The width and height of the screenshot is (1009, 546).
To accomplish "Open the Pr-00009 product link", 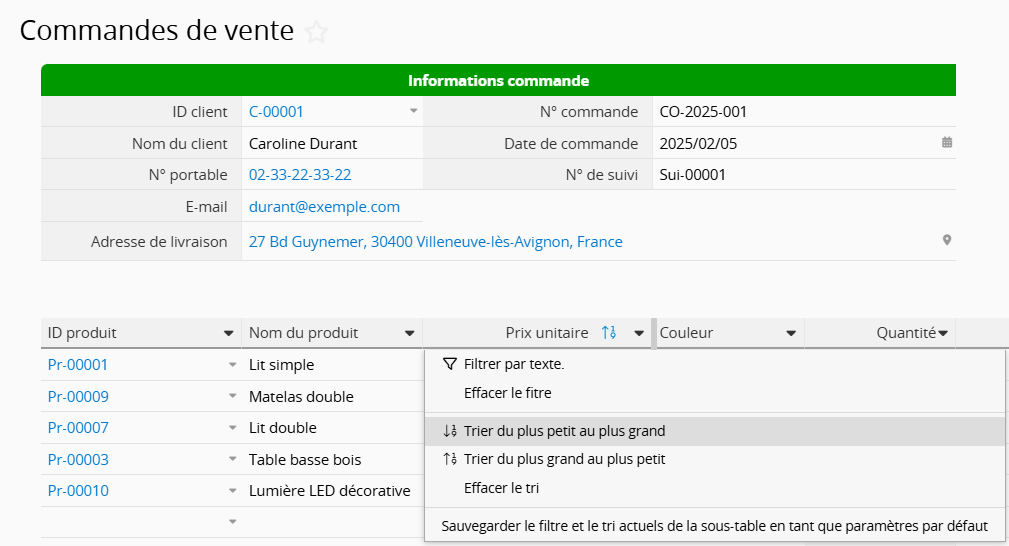I will tap(78, 397).
